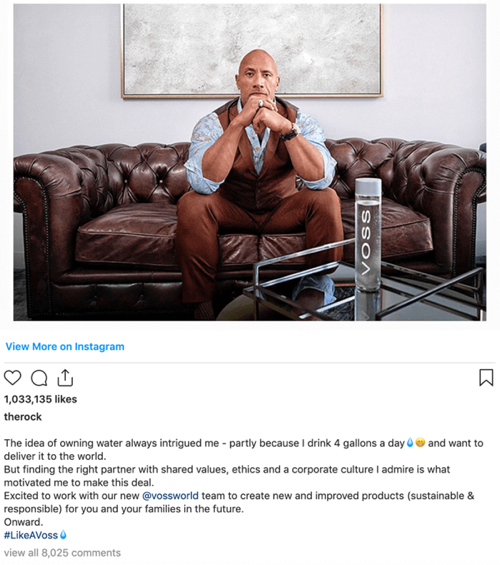Open the therock profile username
The height and width of the screenshot is (565, 500).
point(23,417)
